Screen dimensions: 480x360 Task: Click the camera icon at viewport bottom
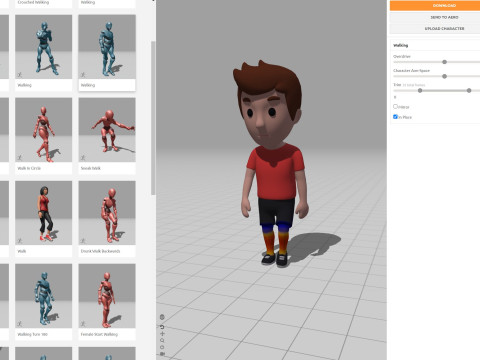click(162, 354)
